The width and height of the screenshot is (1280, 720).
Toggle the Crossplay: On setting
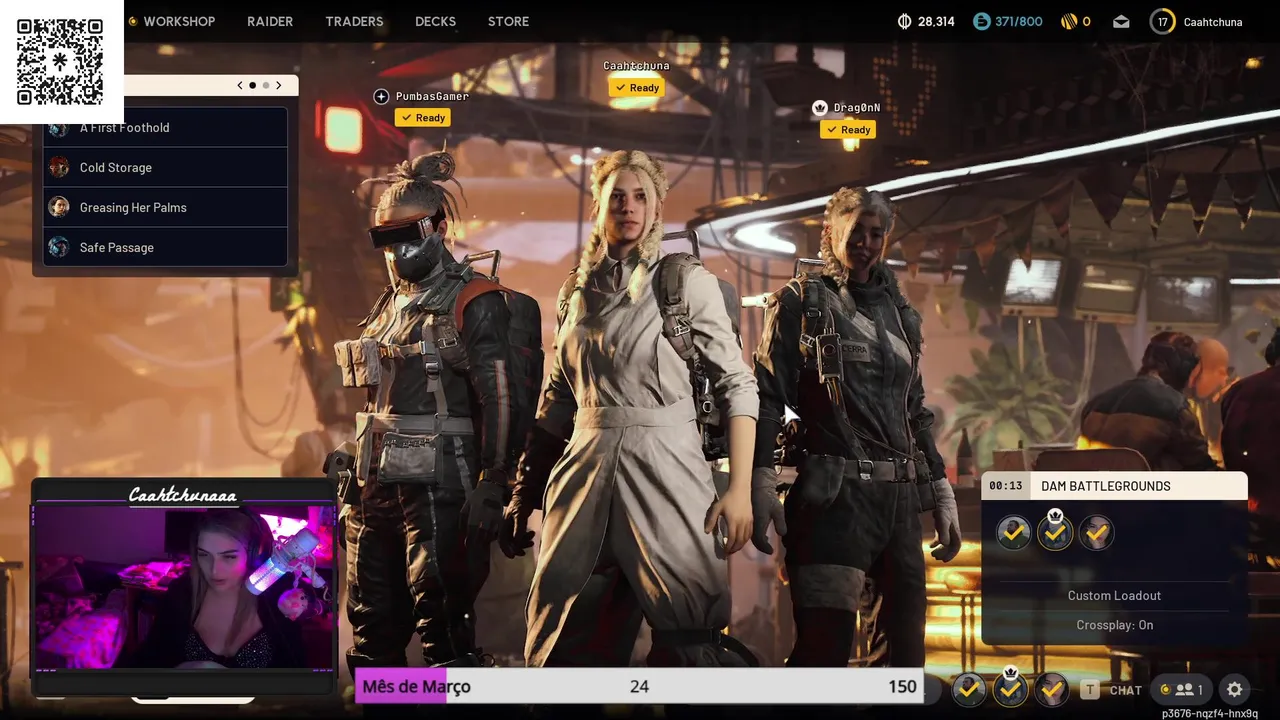click(1114, 625)
